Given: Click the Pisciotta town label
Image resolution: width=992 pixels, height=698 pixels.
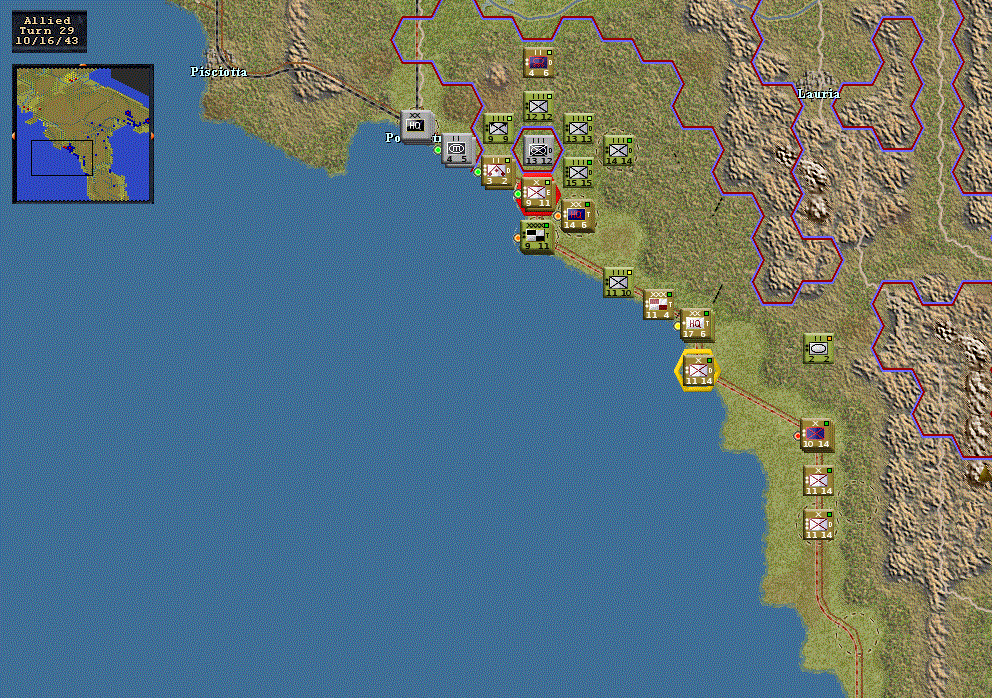Looking at the screenshot, I should pyautogui.click(x=219, y=72).
